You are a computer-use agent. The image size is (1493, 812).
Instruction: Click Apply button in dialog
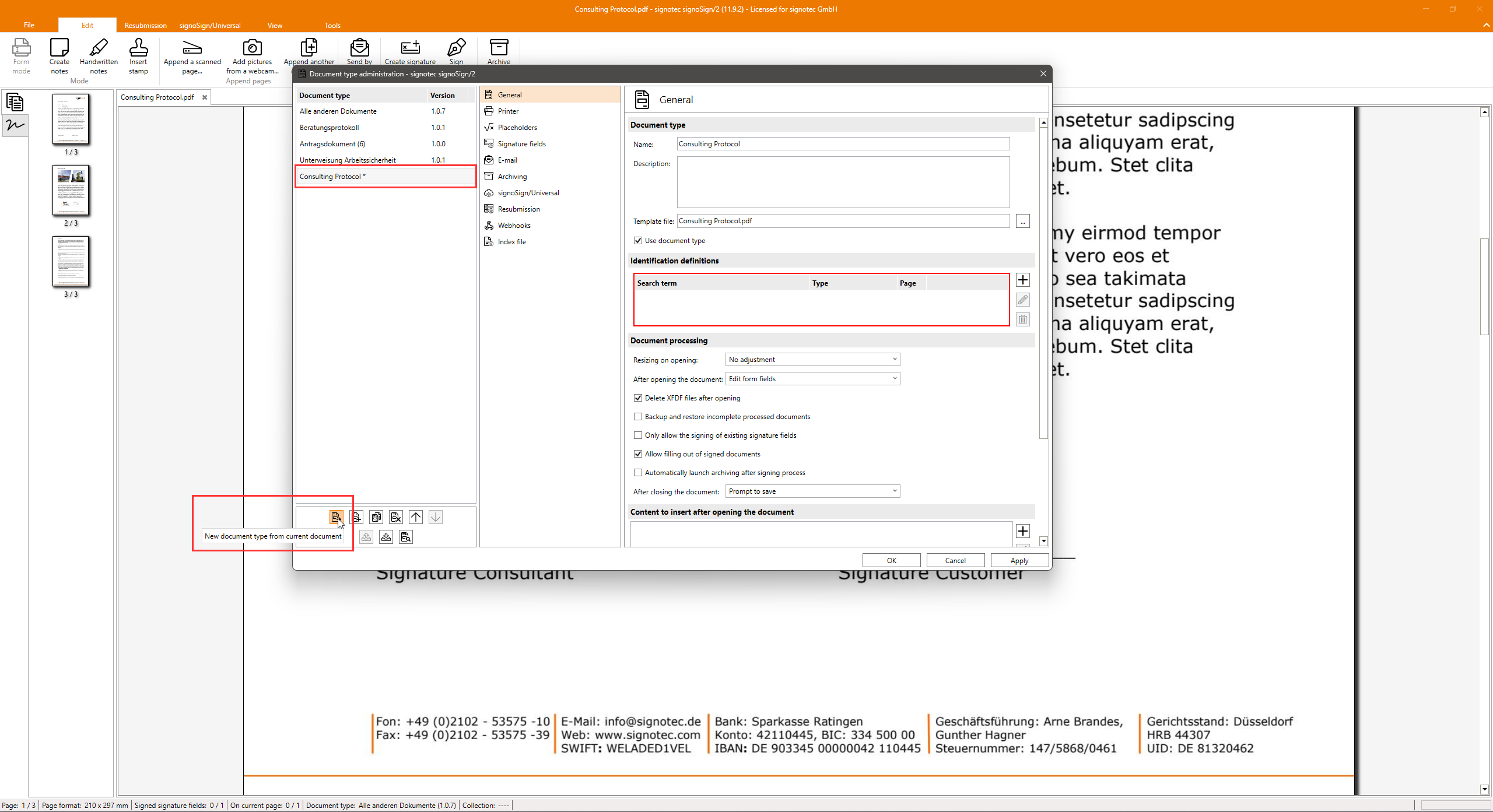pyautogui.click(x=1019, y=560)
